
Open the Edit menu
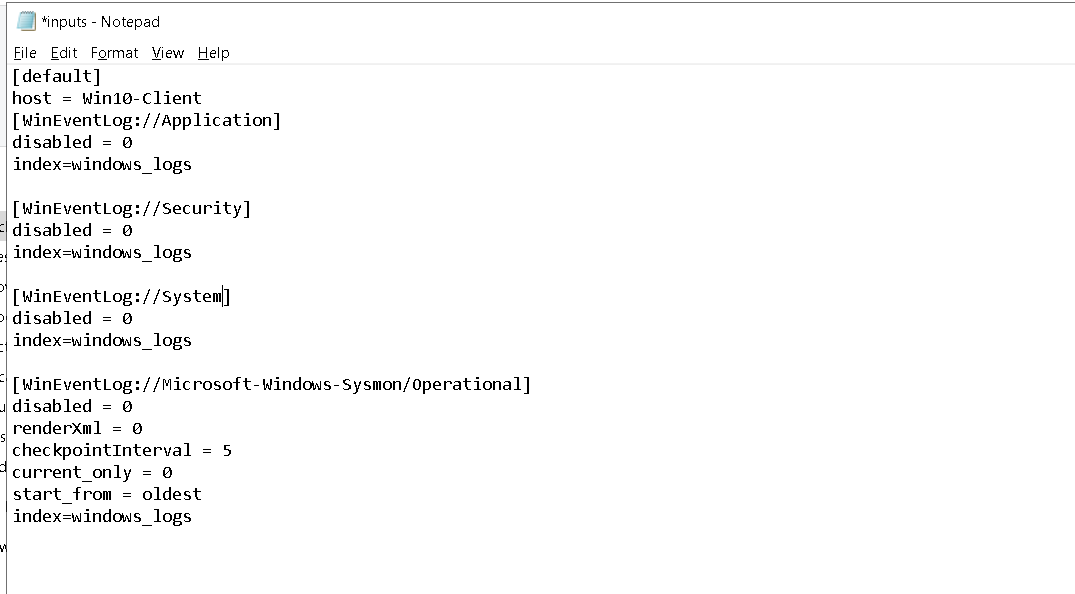(x=64, y=53)
